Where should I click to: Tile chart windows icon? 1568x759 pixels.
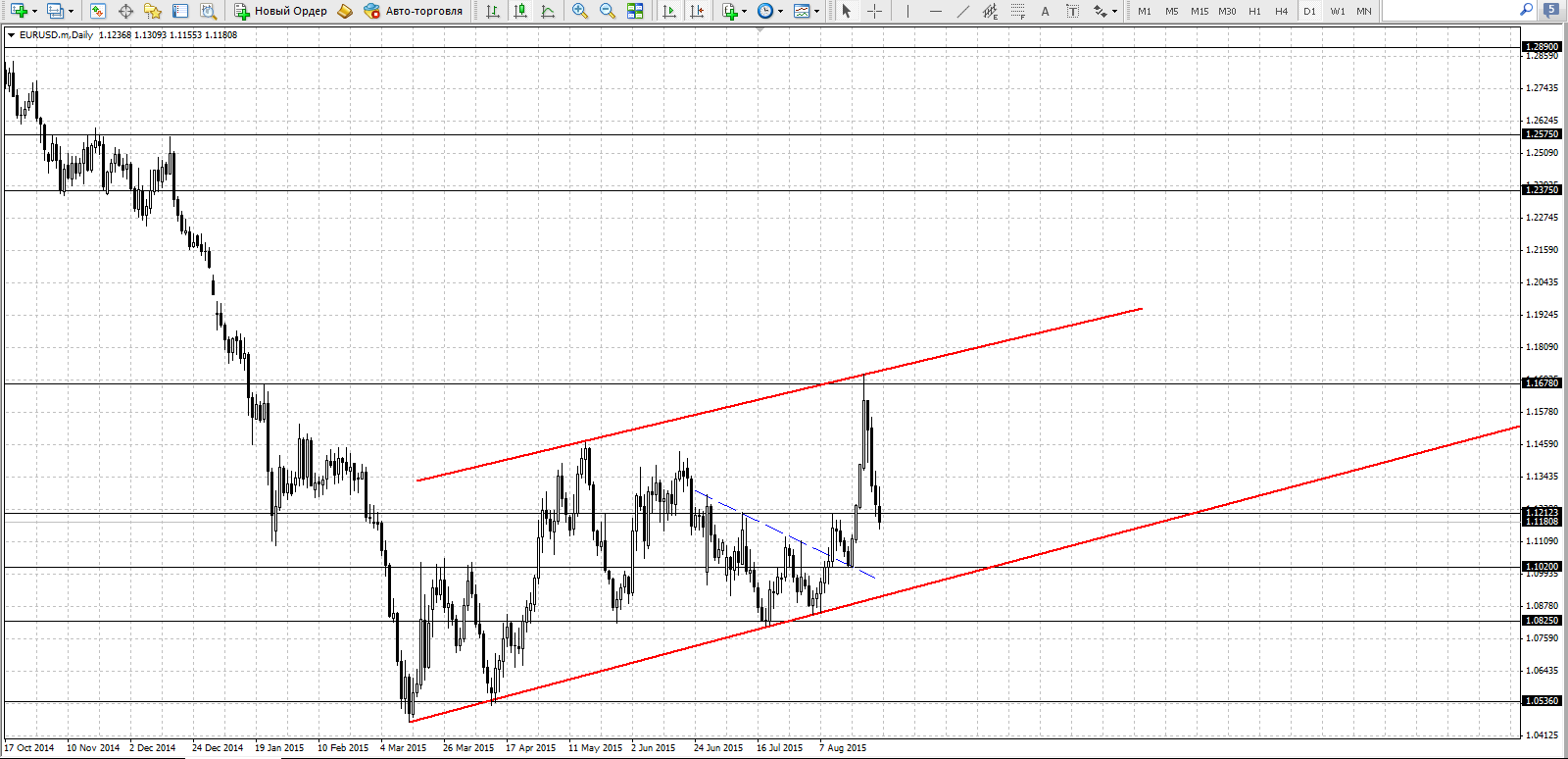coord(635,11)
